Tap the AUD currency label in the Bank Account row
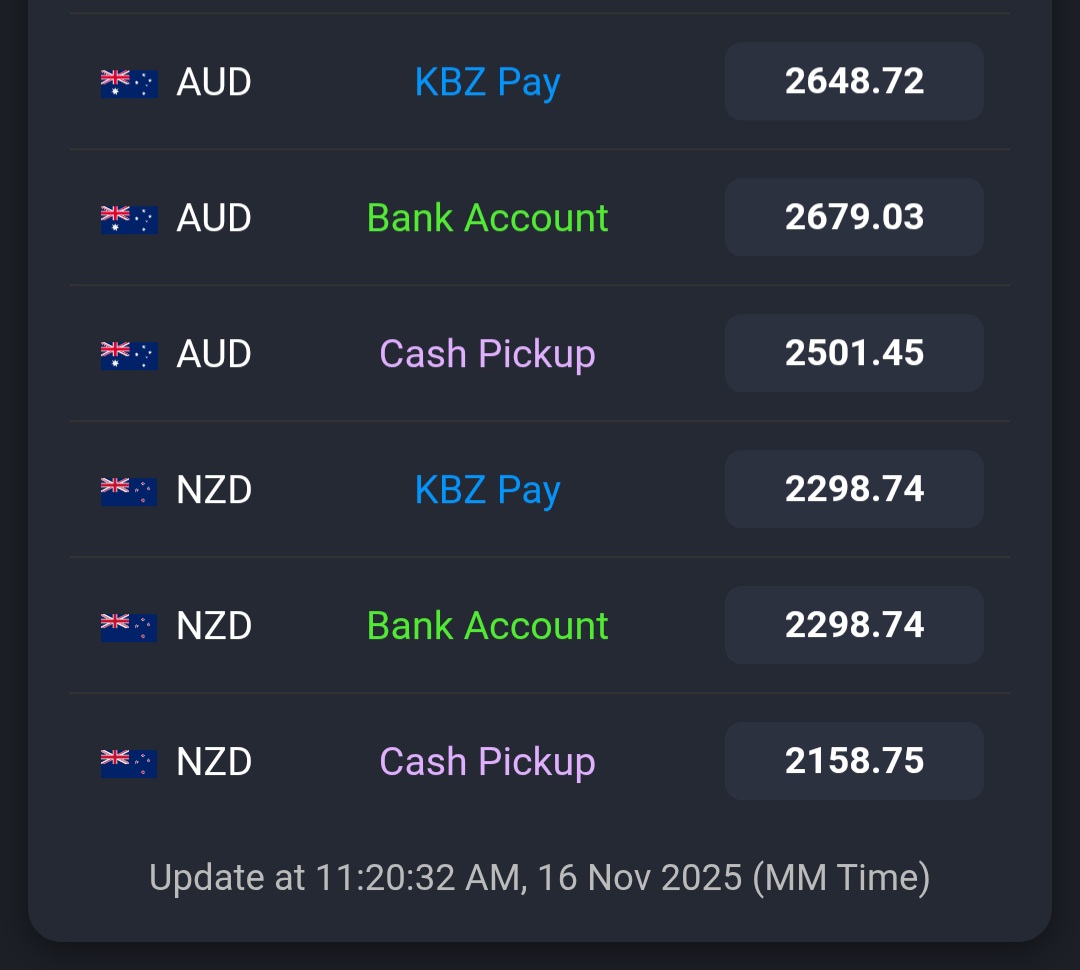 pos(213,218)
